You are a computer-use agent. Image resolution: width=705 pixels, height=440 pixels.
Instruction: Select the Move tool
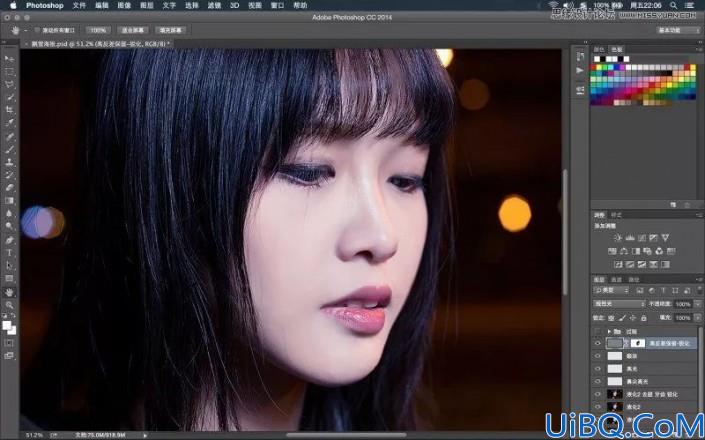tap(9, 59)
